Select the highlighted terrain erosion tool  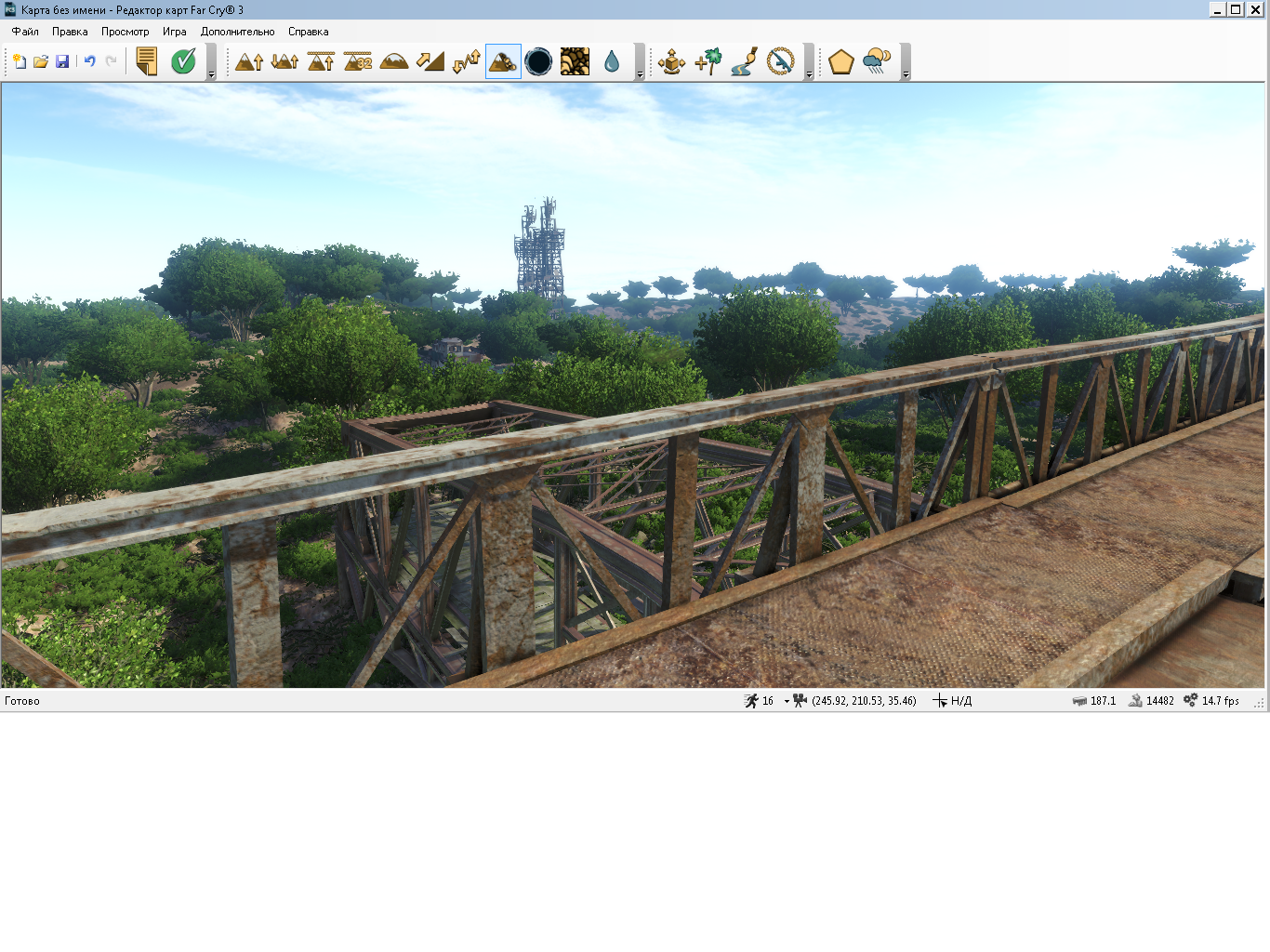coord(503,61)
